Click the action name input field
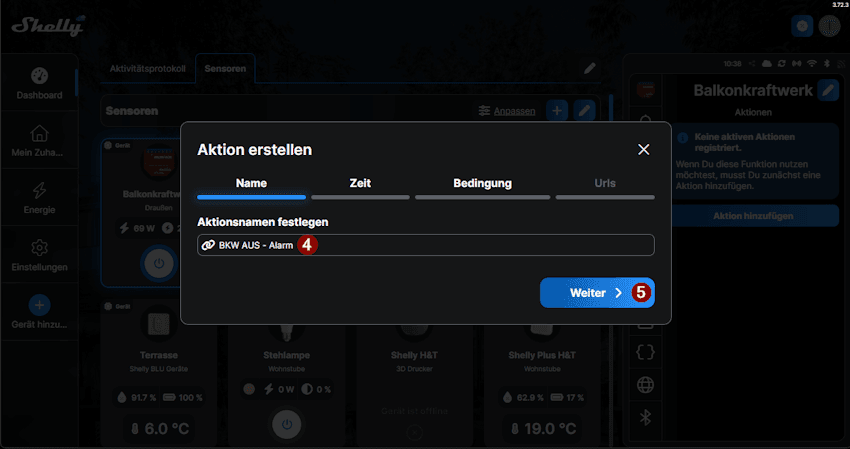Screen dimensions: 850x449 pyautogui.click(x=426, y=245)
